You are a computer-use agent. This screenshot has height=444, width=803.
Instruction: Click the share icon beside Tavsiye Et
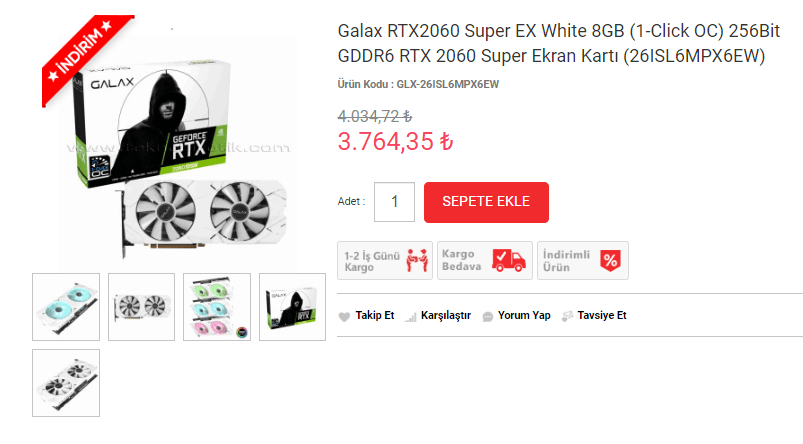click(567, 316)
